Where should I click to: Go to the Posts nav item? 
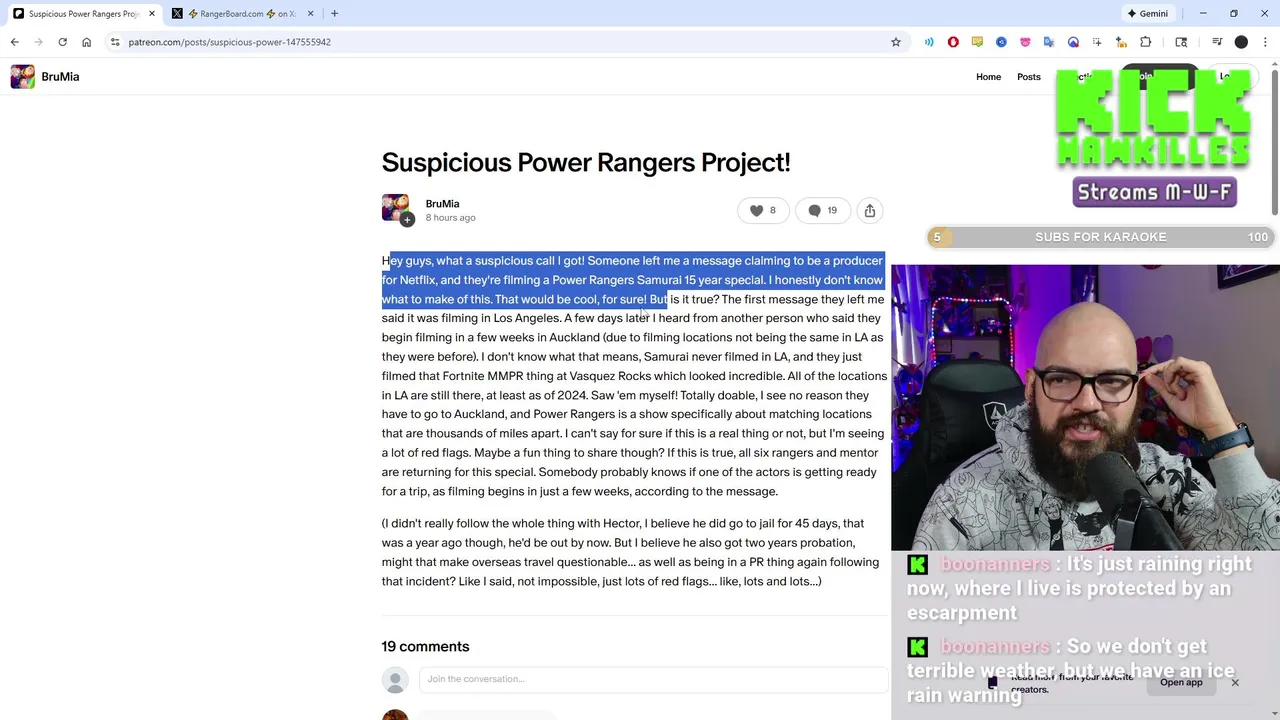(1028, 77)
